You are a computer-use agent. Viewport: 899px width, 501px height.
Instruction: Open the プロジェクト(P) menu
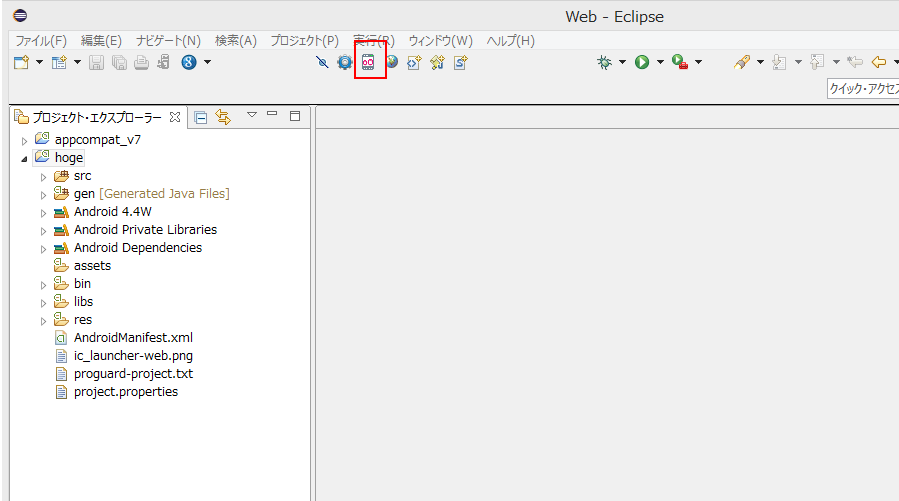(x=304, y=41)
